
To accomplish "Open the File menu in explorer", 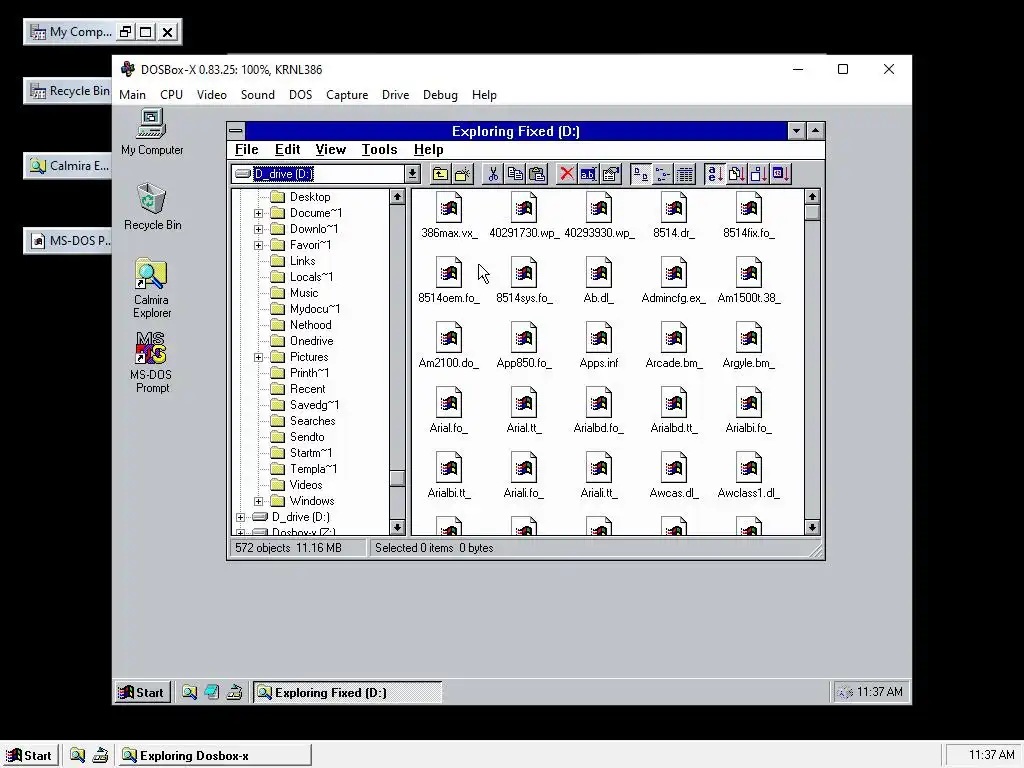I will pos(247,150).
